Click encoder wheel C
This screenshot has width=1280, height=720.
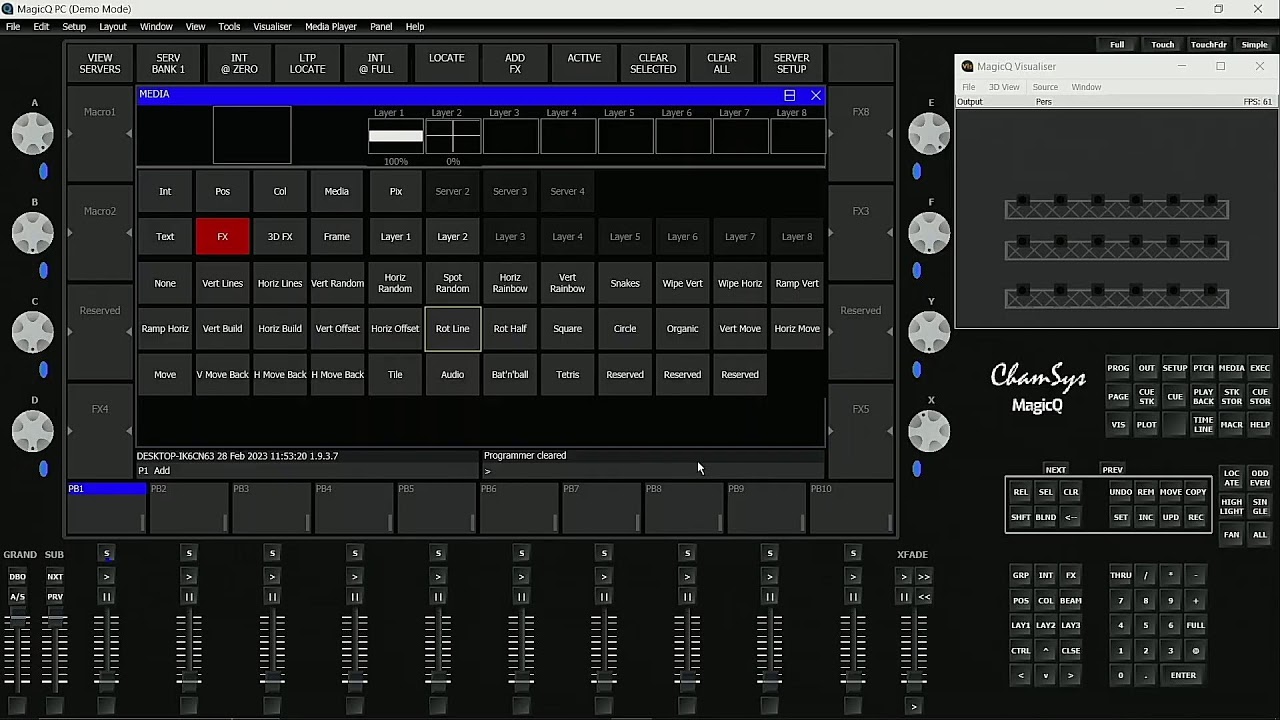[33, 332]
